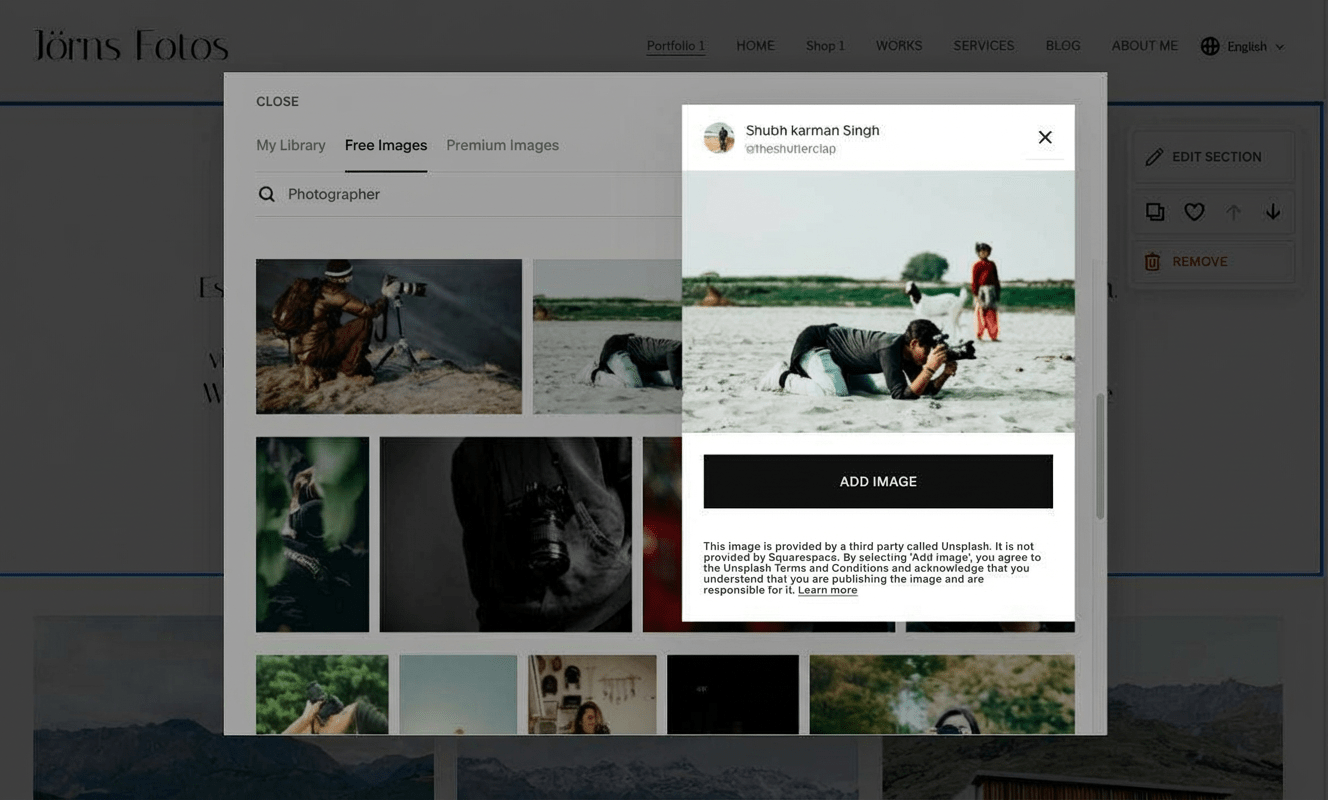The width and height of the screenshot is (1328, 800).
Task: Select the Free Images tab
Action: pyautogui.click(x=386, y=145)
